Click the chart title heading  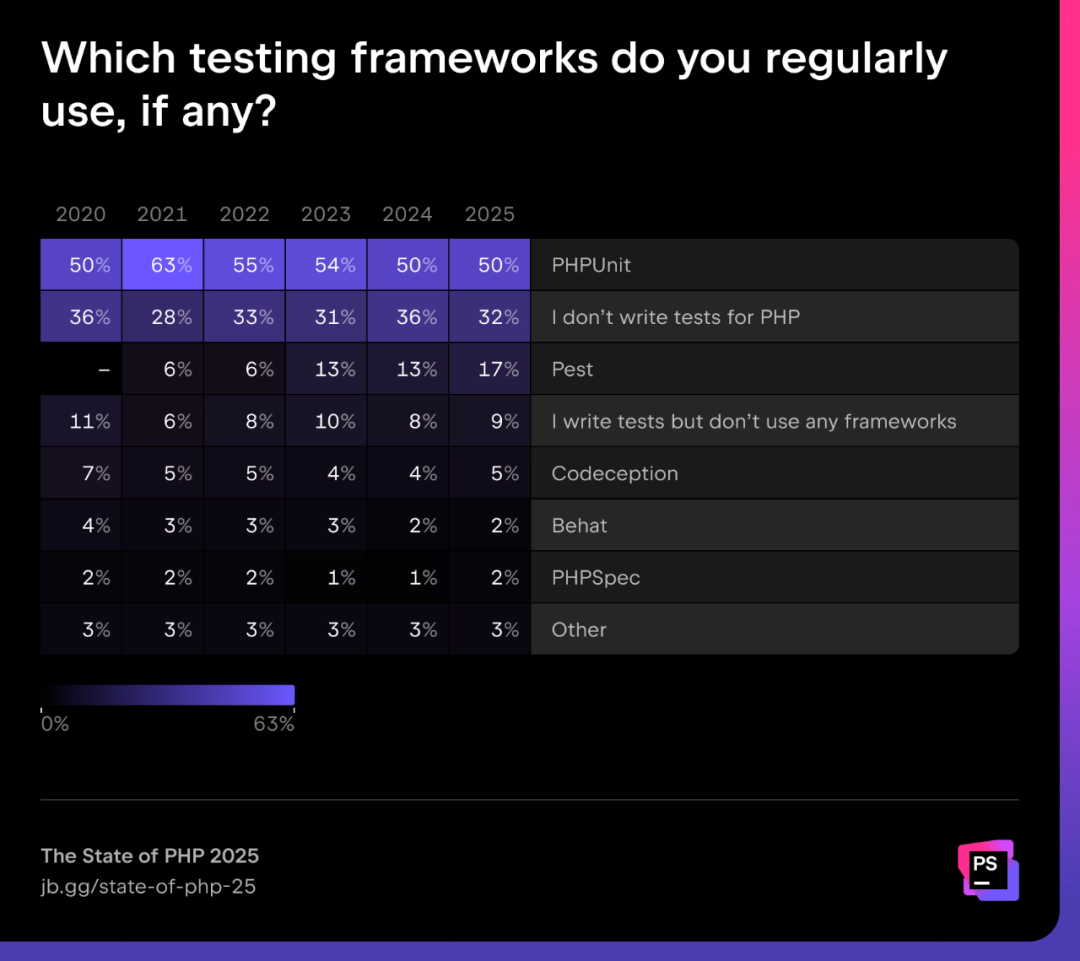pyautogui.click(x=494, y=84)
